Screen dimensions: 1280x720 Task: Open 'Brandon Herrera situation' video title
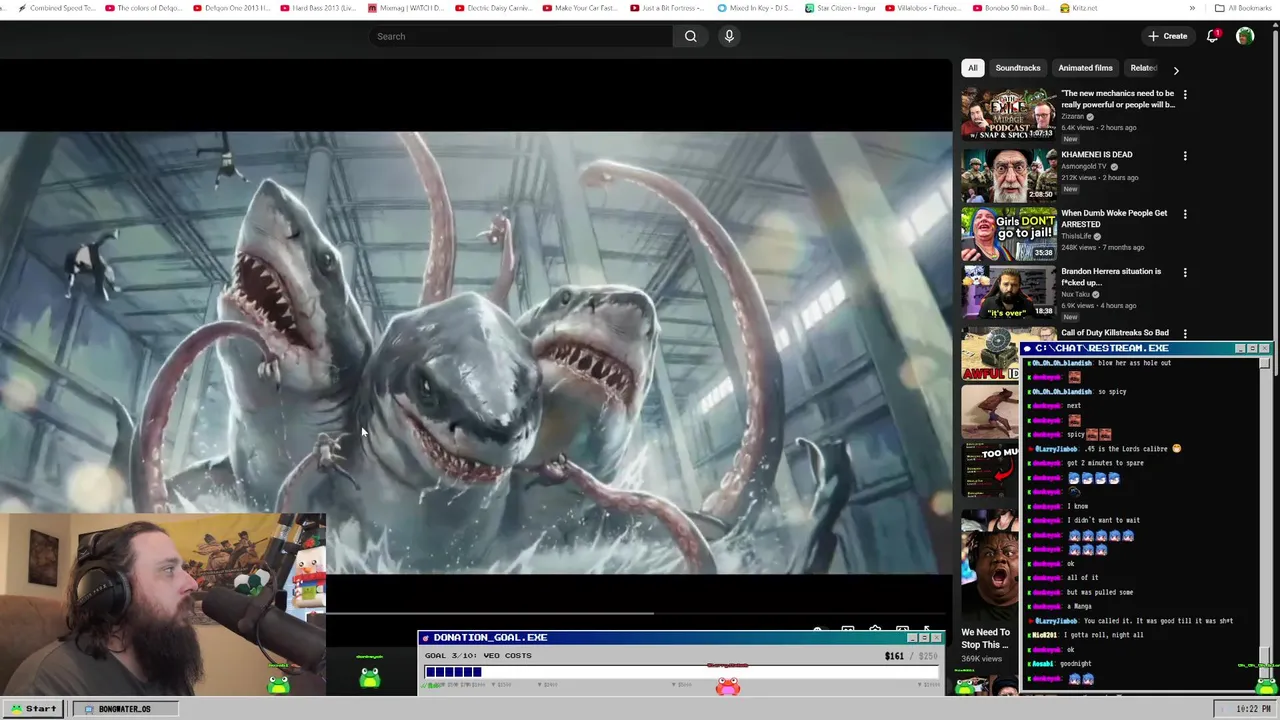tap(1111, 277)
